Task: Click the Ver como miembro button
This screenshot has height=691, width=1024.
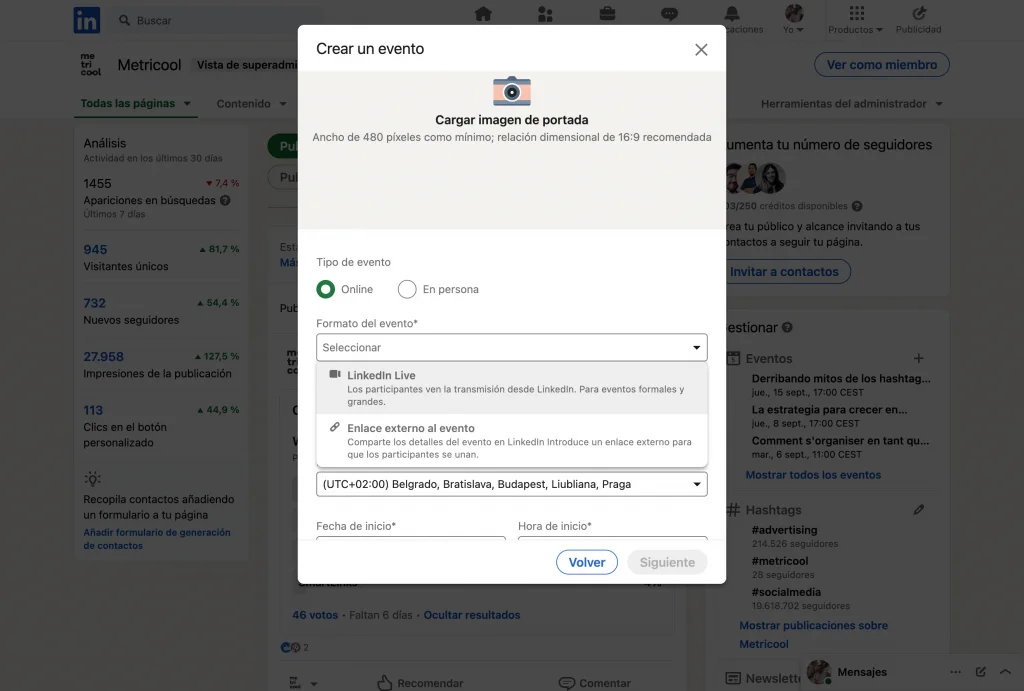Action: pos(882,65)
